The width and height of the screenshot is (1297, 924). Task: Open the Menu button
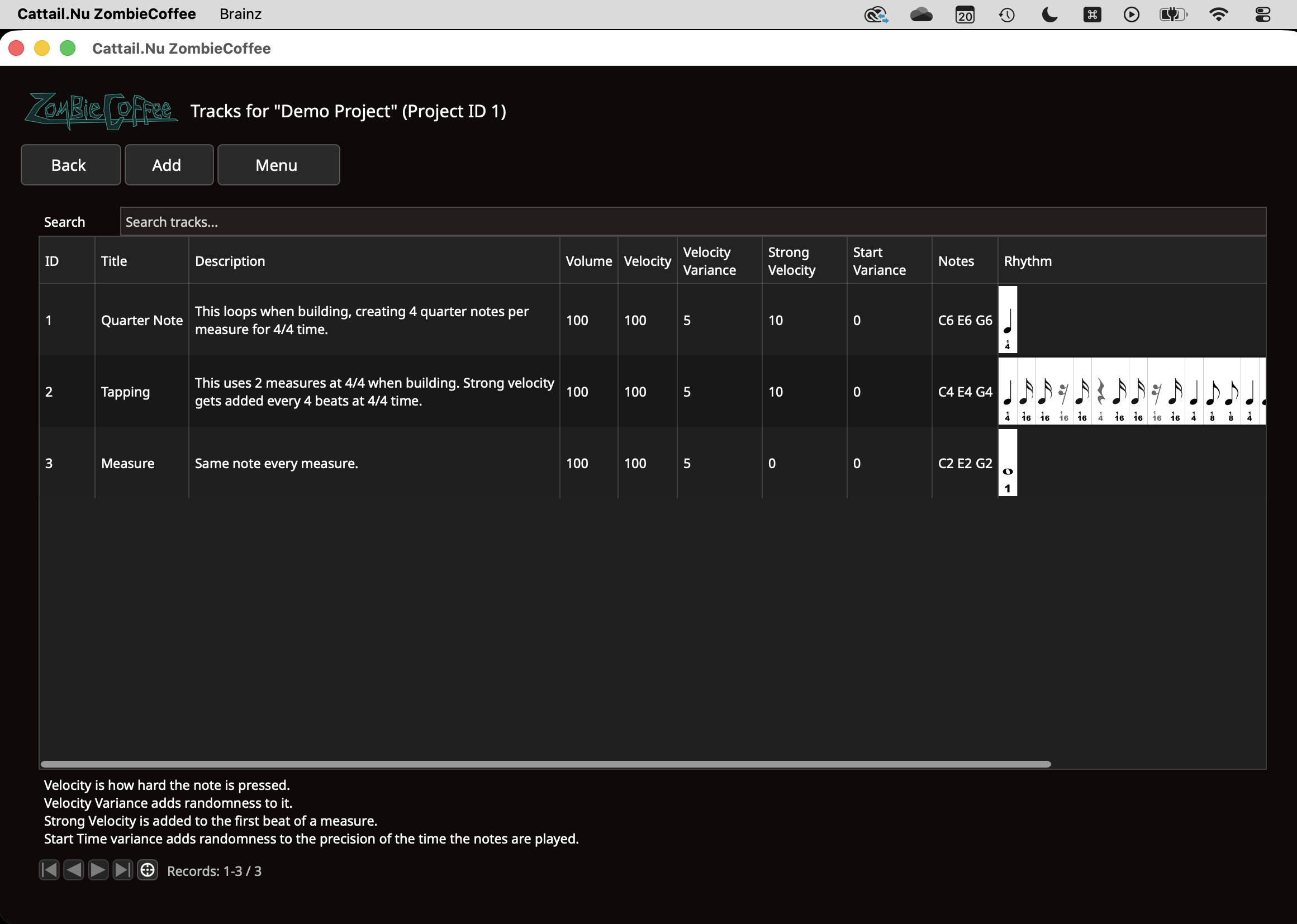pos(278,165)
